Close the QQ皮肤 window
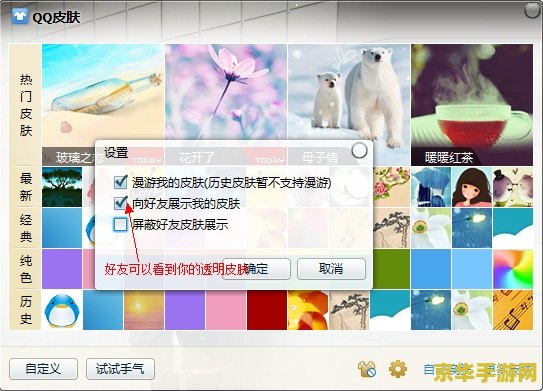 tap(533, 10)
